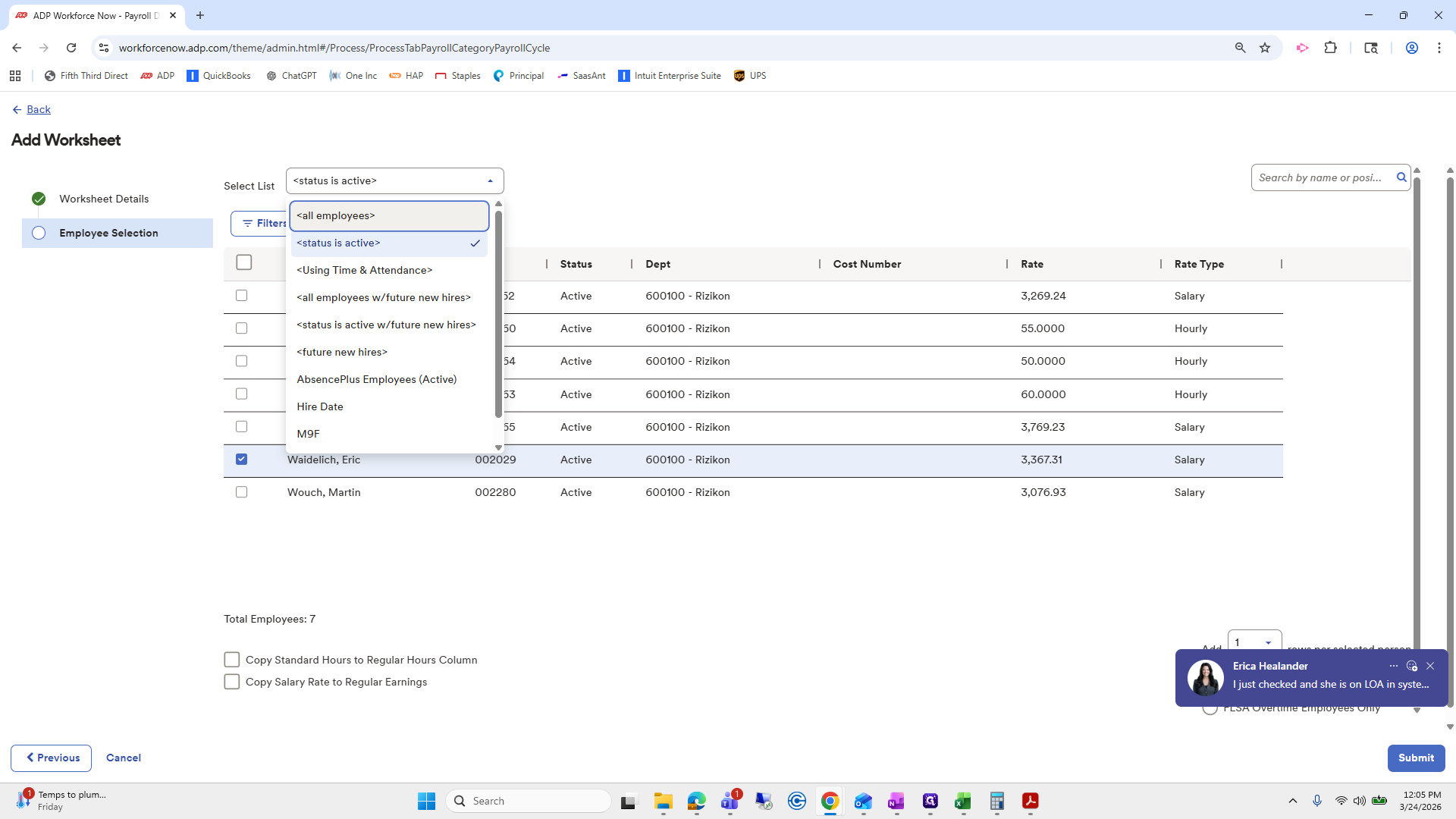Bookmark this page with the star icon
Screen dimensions: 1456x819
point(1265,48)
